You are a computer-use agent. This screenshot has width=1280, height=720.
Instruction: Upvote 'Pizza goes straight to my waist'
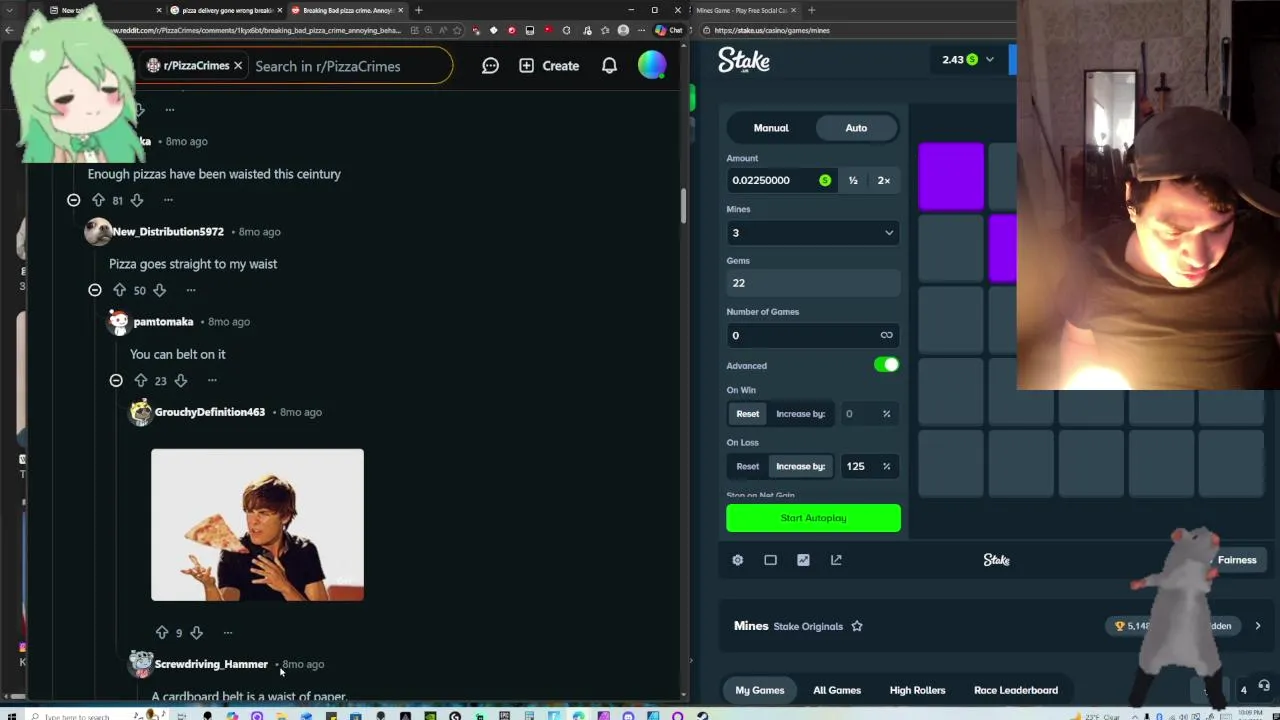[x=119, y=290]
